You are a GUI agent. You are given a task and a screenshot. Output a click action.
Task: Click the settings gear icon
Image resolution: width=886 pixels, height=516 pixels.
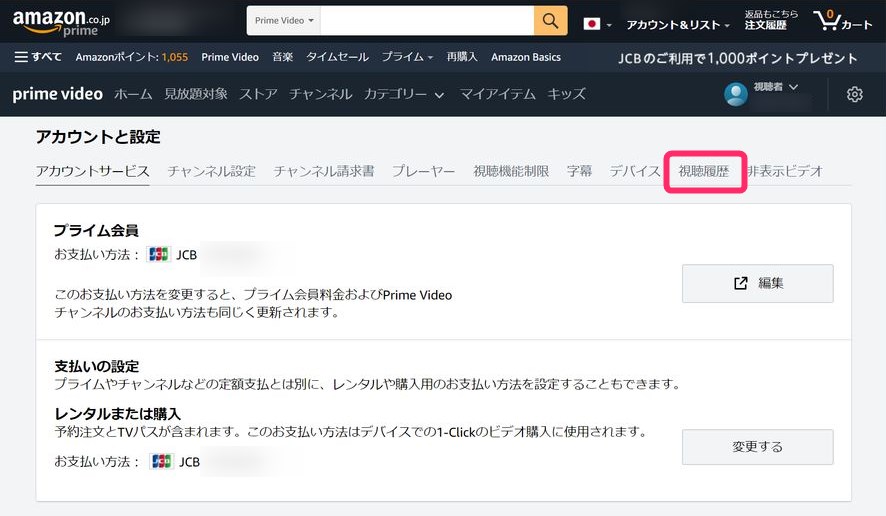click(x=854, y=94)
